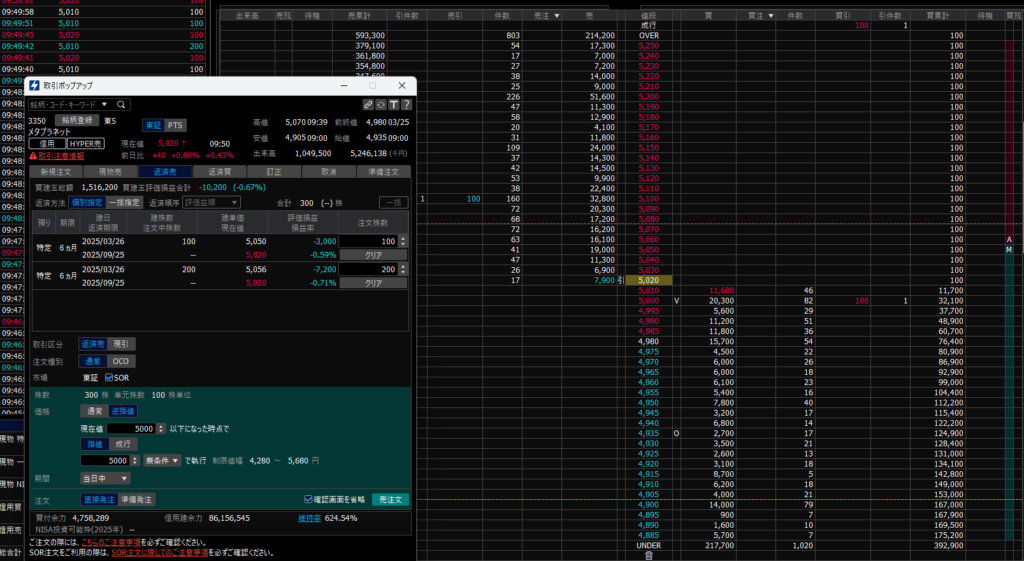The image size is (1024, 561).
Task: Open help with the question mark icon
Action: 406,104
